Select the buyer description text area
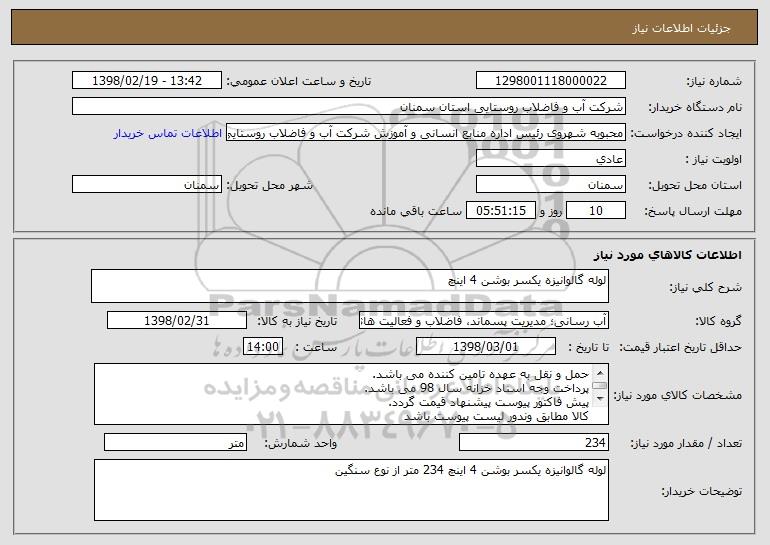Image resolution: width=770 pixels, height=545 pixels. click(x=351, y=490)
